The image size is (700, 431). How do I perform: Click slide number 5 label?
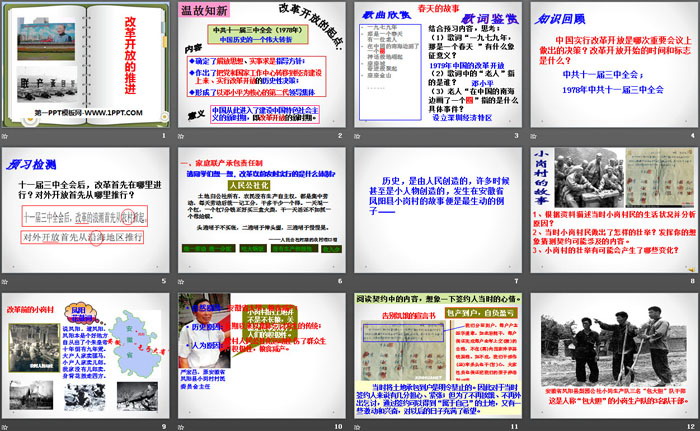(164, 281)
